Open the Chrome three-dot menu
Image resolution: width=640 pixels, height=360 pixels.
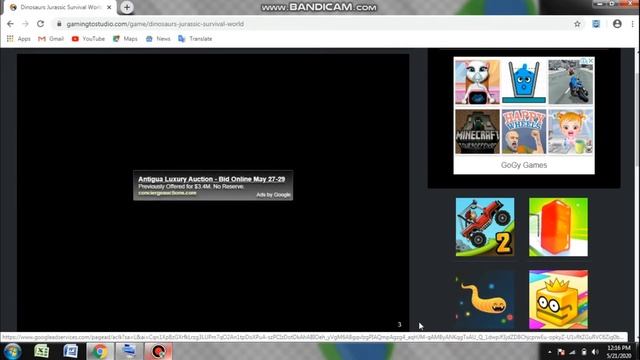[633, 24]
